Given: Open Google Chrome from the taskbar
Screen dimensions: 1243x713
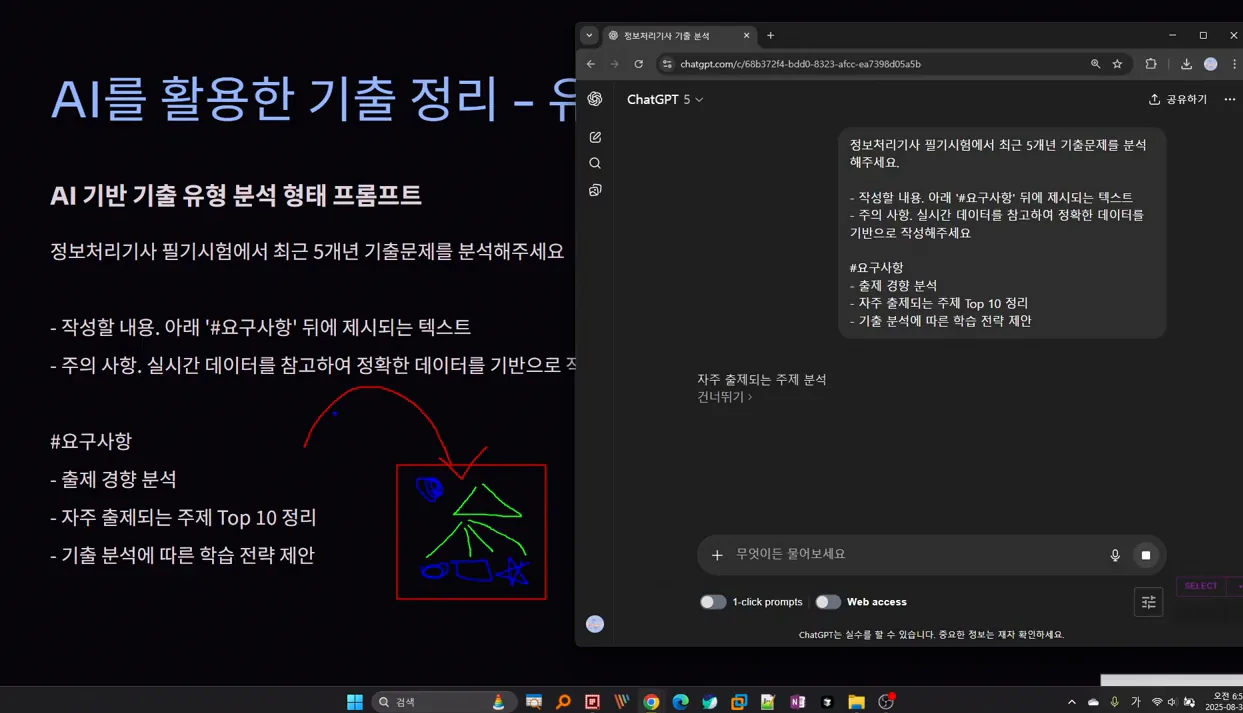Looking at the screenshot, I should [651, 702].
